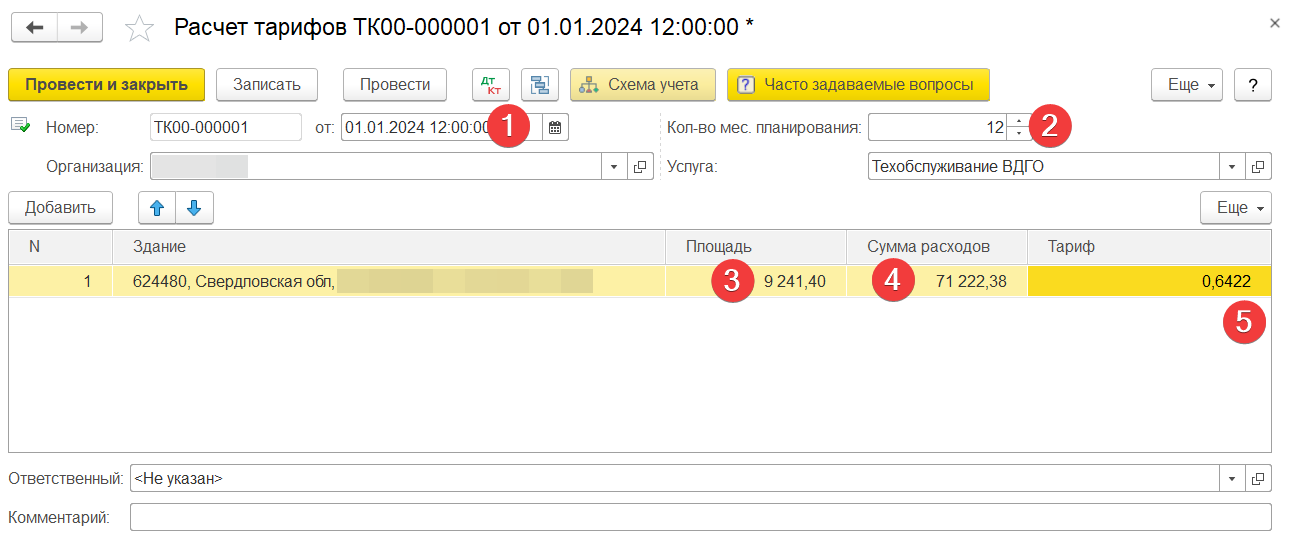Image resolution: width=1290 pixels, height=539 pixels.
Task: Select the row number 1 cell
Action: pyautogui.click(x=60, y=282)
